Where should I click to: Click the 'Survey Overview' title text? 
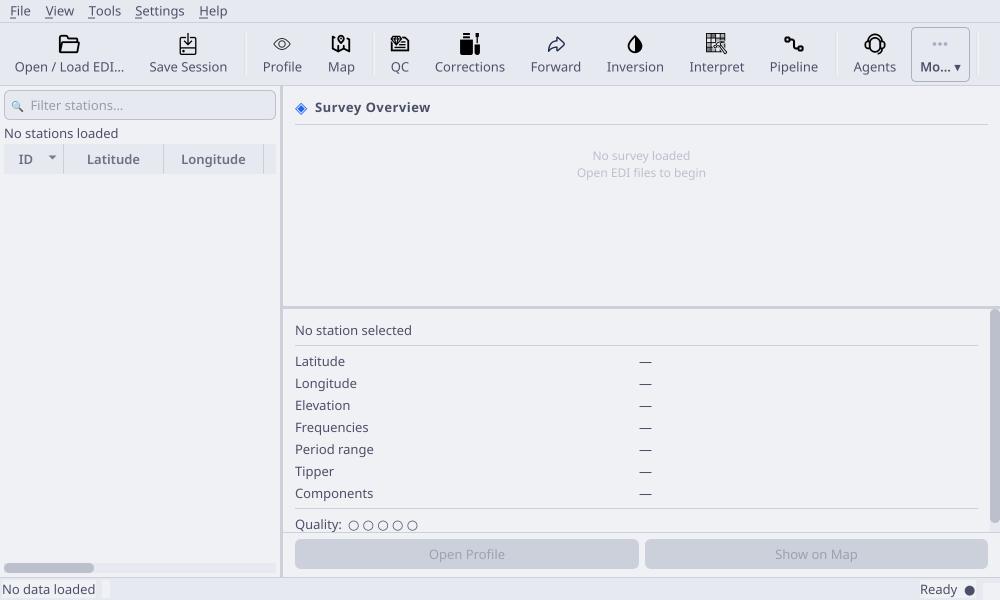[x=372, y=107]
